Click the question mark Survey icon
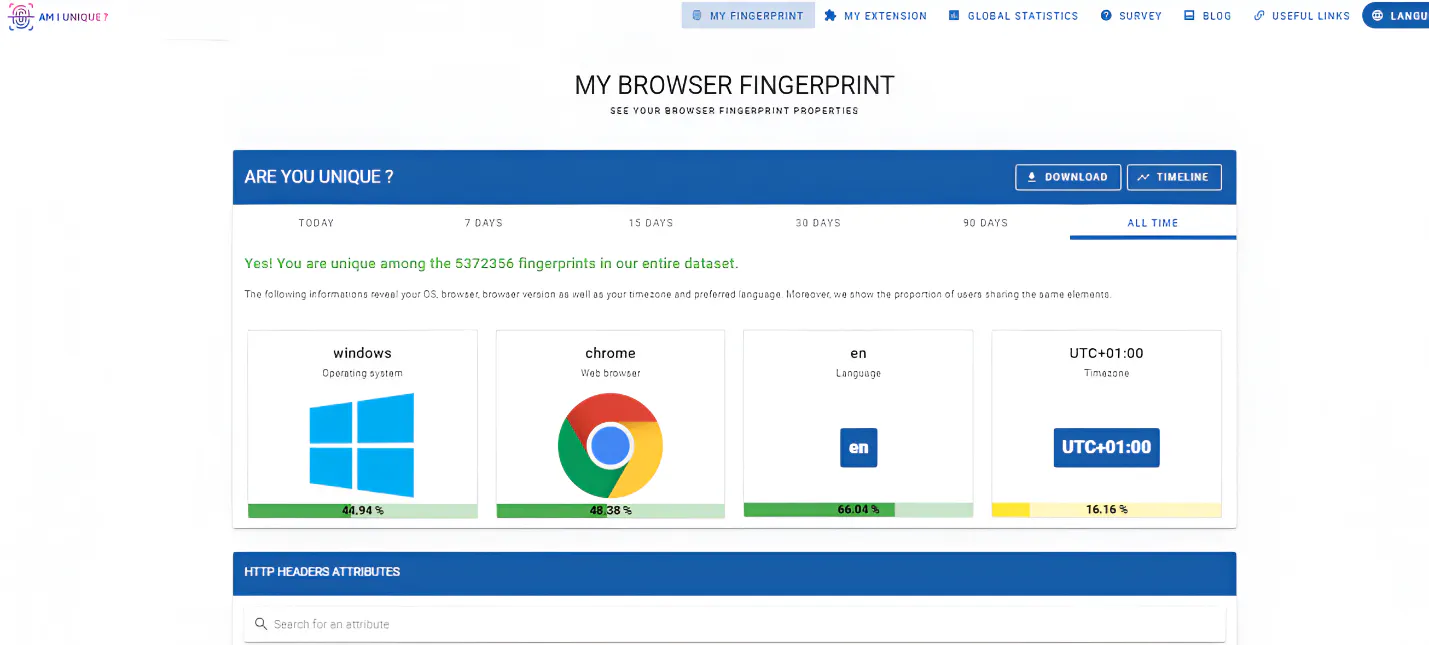Image resolution: width=1429 pixels, height=645 pixels. 1106,16
